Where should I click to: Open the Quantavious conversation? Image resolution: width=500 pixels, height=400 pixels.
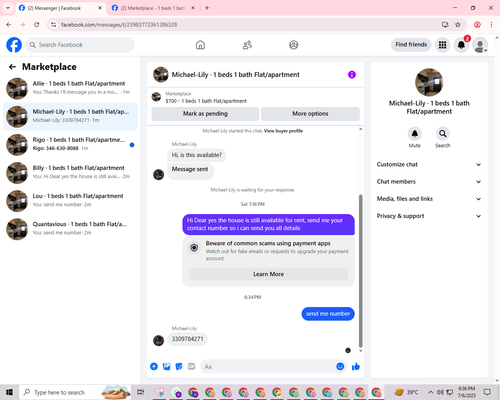click(x=70, y=229)
